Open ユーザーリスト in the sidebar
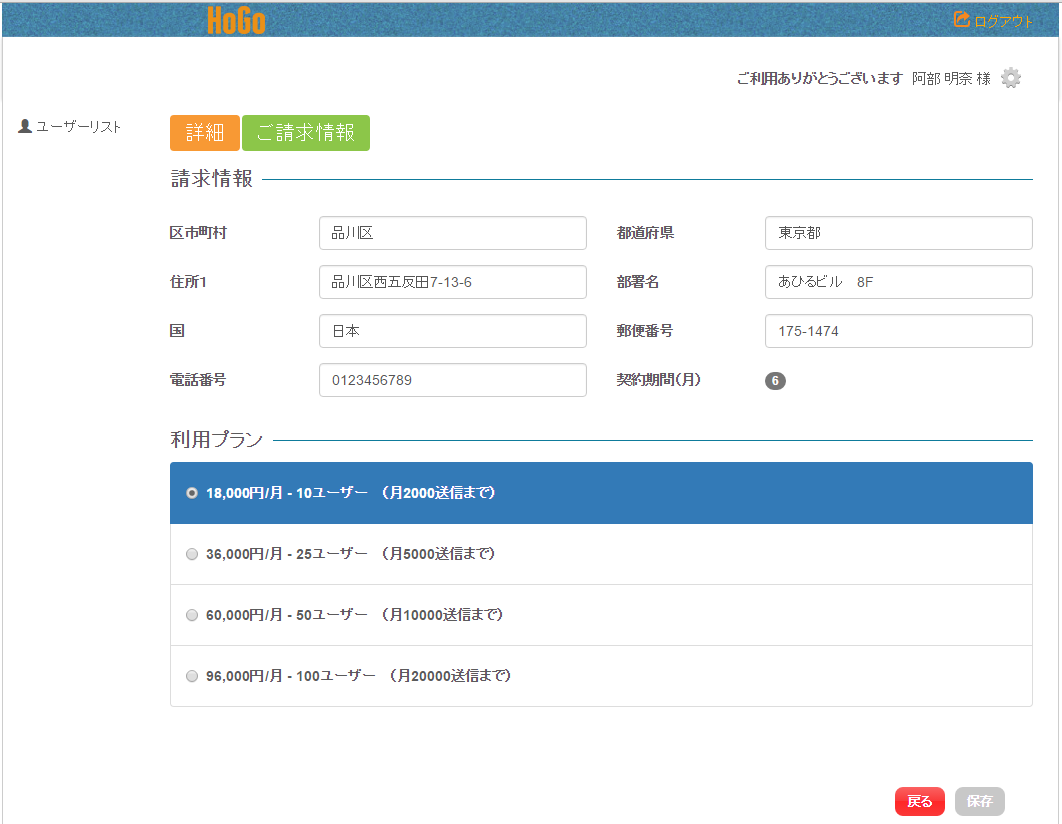Image resolution: width=1062 pixels, height=824 pixels. pos(78,127)
